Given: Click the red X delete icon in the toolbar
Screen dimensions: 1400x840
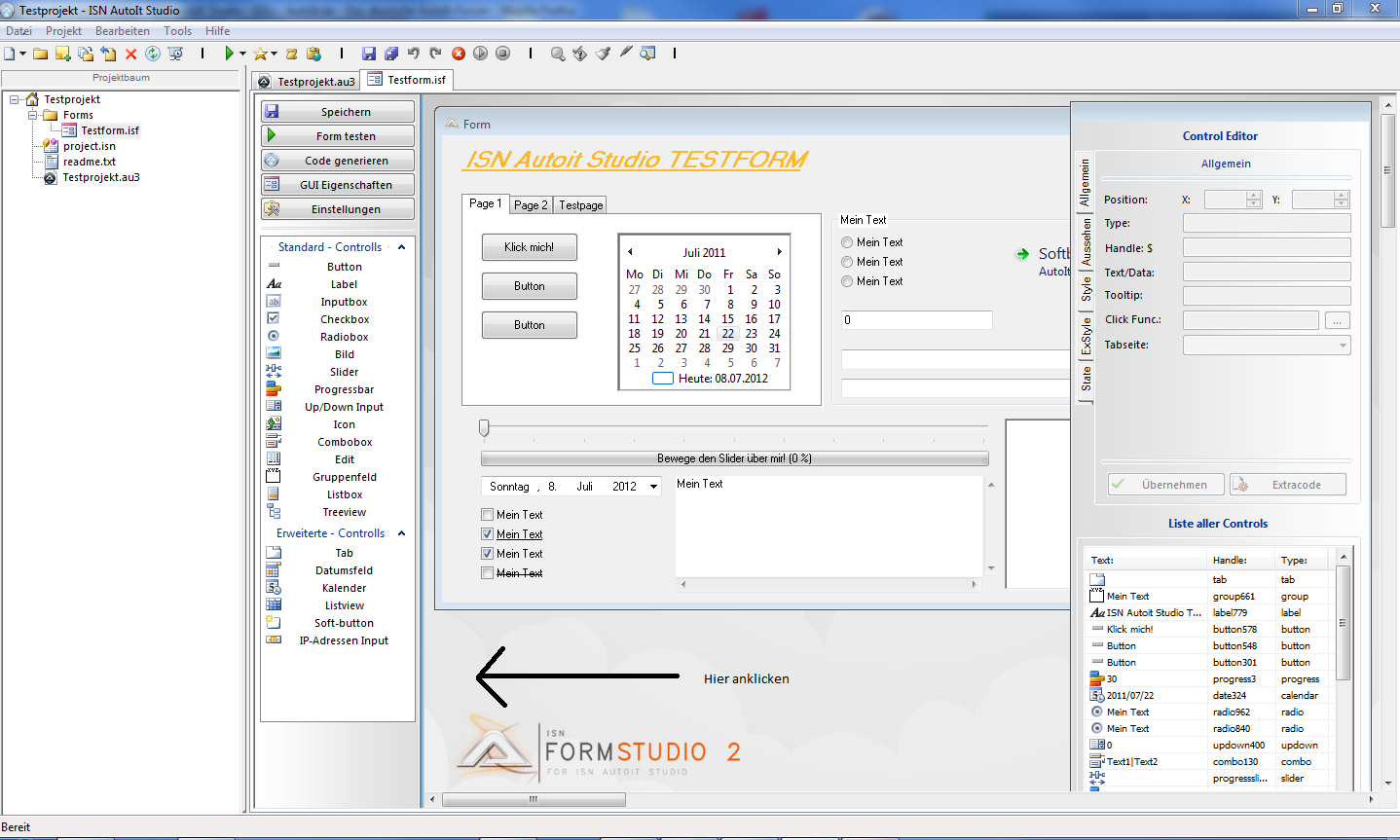Looking at the screenshot, I should tap(130, 54).
